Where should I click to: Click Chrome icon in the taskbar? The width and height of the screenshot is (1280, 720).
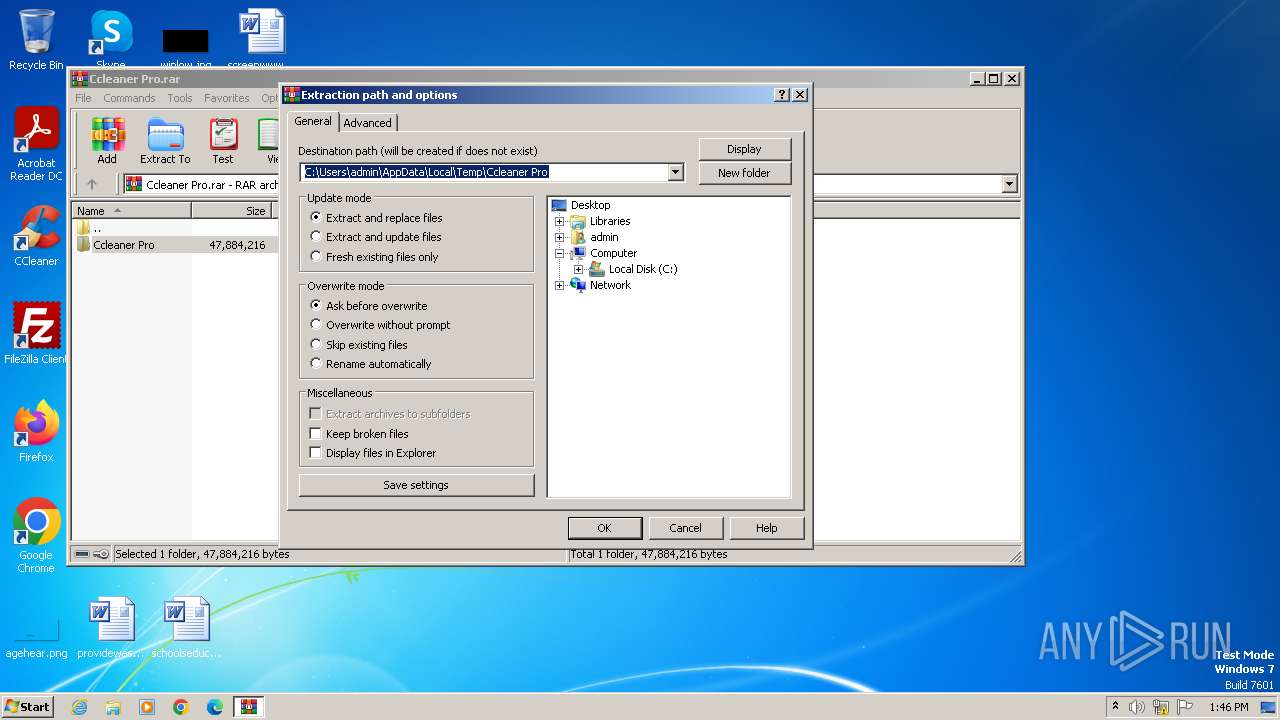[181, 707]
